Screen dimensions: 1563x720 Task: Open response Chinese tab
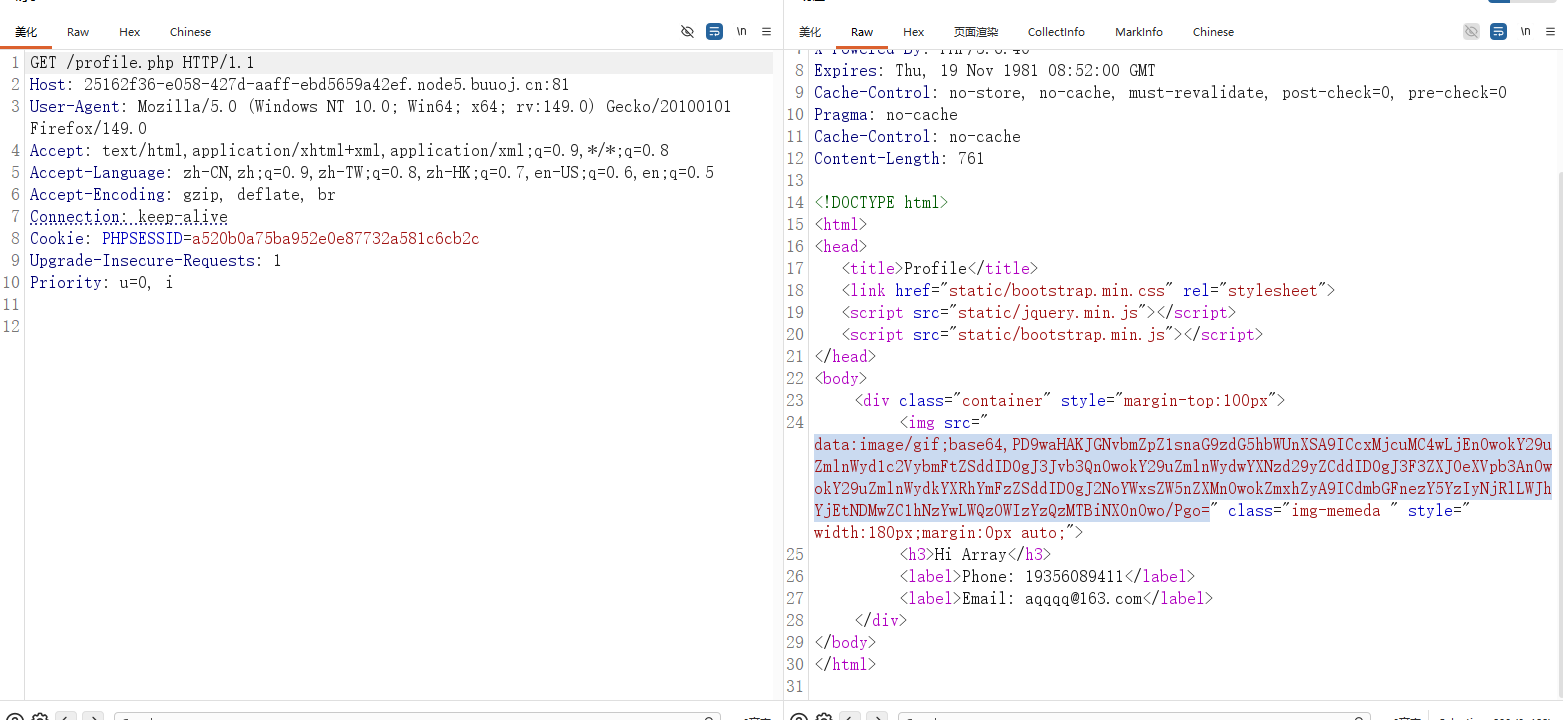pos(1213,32)
